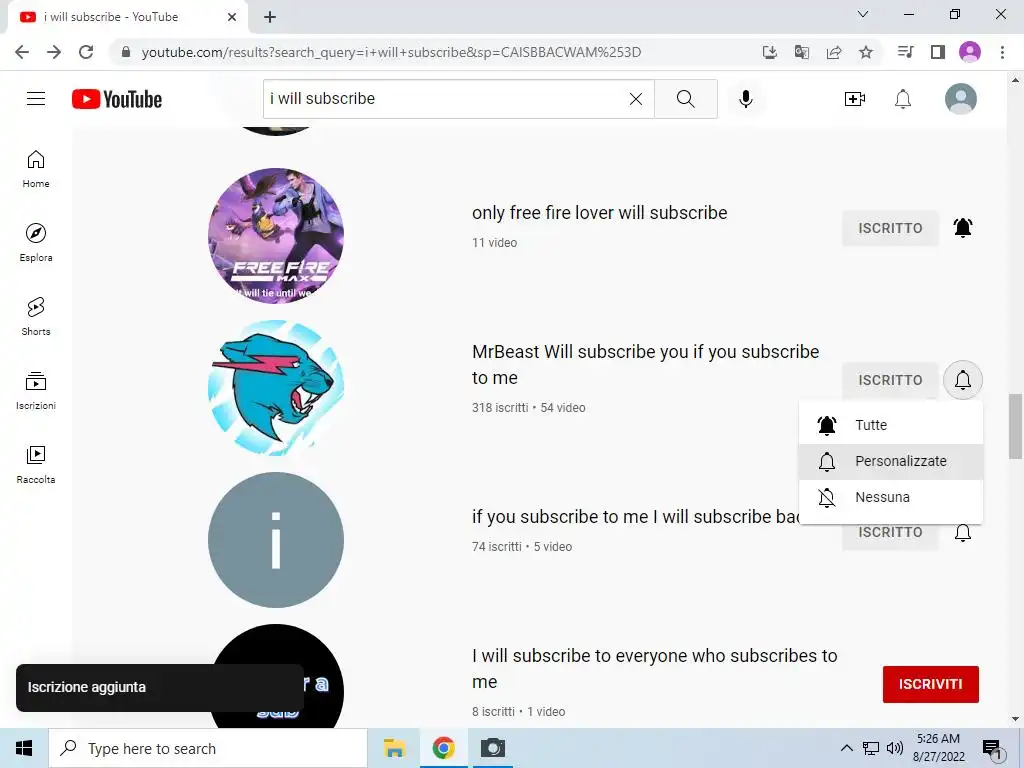This screenshot has height=768, width=1024.
Task: Click ISCRITTO for 'if you subscribe to me' channel
Action: tap(890, 536)
